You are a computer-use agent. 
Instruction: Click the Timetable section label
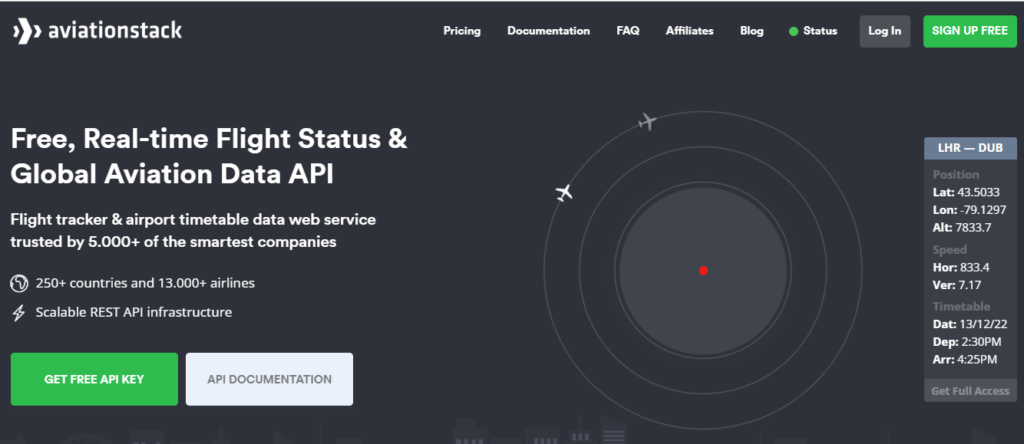(x=961, y=306)
